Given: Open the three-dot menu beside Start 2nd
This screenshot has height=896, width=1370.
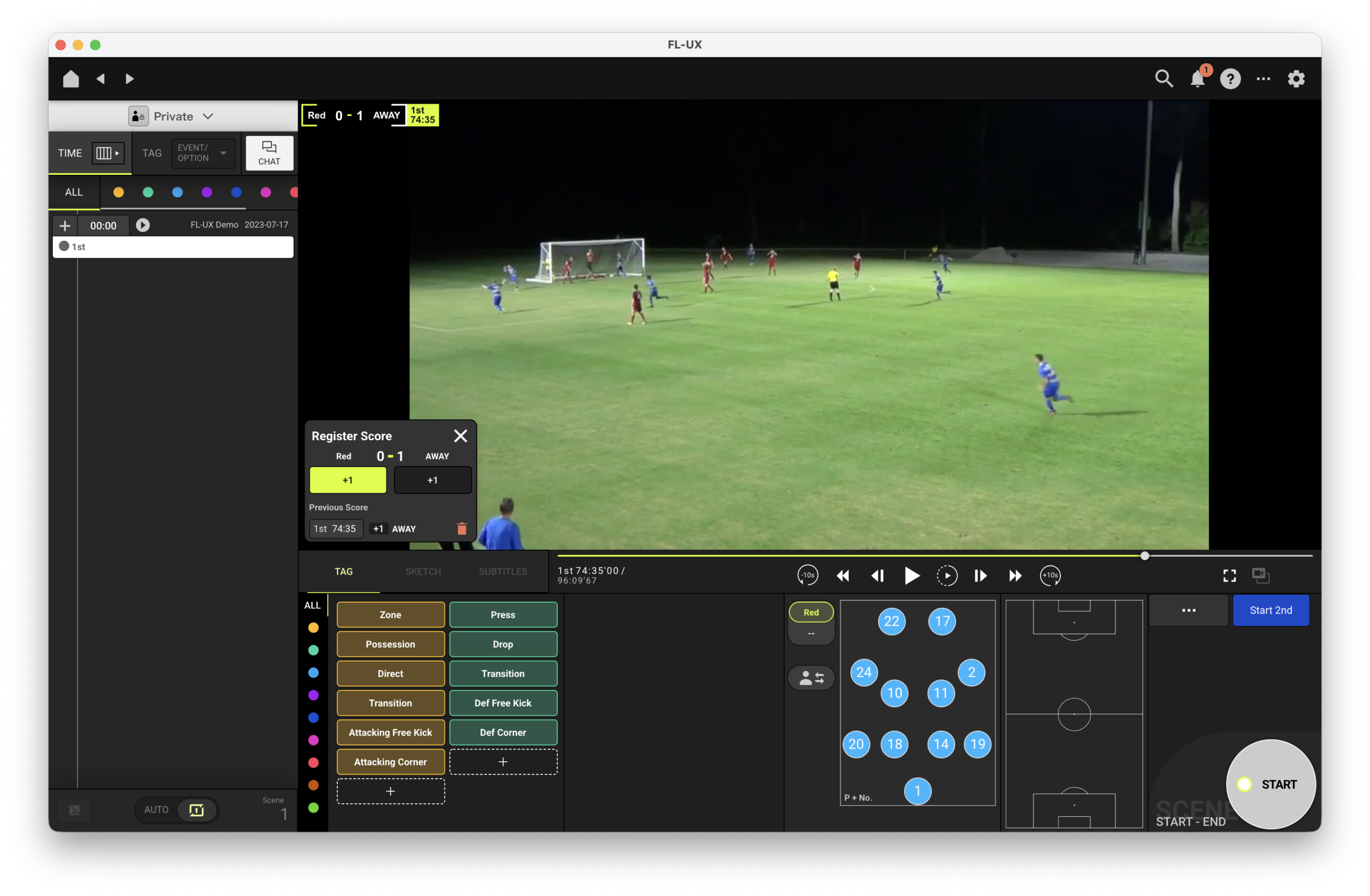Looking at the screenshot, I should pyautogui.click(x=1189, y=610).
